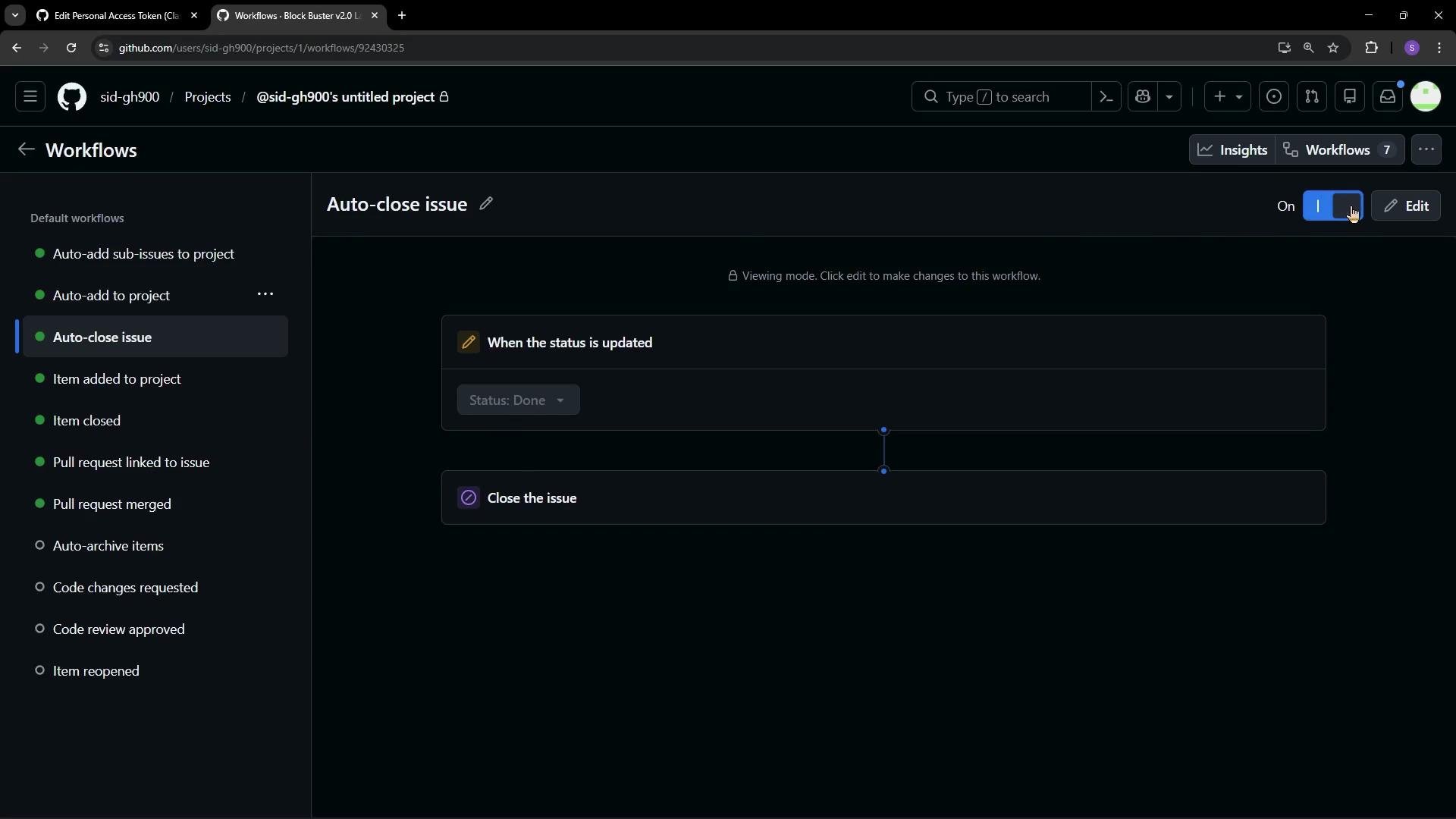
Task: Open the Pull requests icon in header
Action: coord(1312,97)
